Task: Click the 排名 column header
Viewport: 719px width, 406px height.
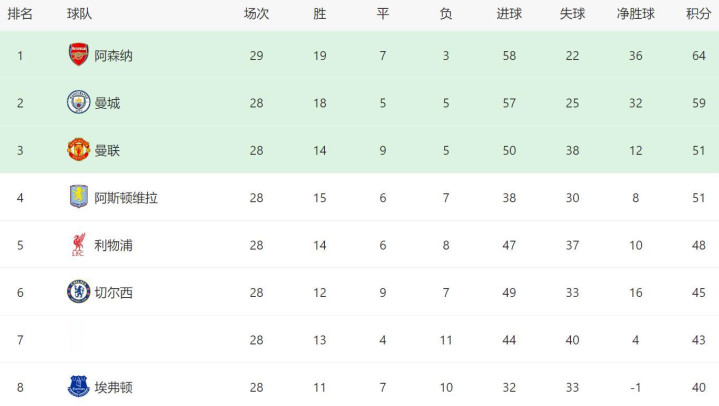Action: [20, 14]
